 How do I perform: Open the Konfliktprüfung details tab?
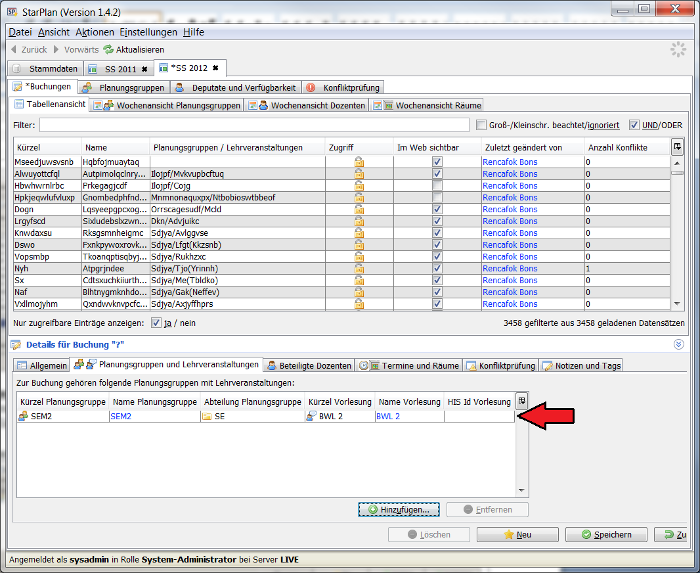(x=501, y=365)
